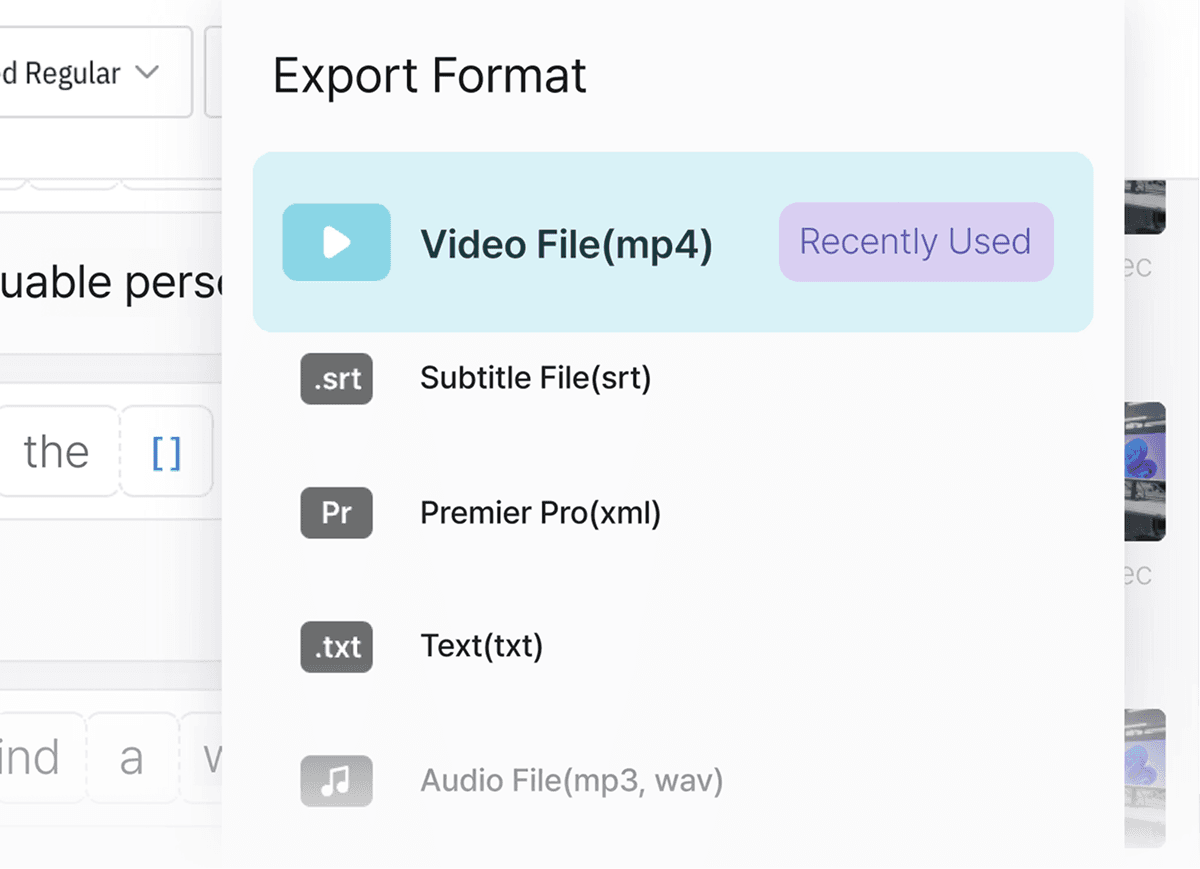Pick Premier Pro(xml) export option
Viewport: 1200px width, 869px height.
pos(540,513)
